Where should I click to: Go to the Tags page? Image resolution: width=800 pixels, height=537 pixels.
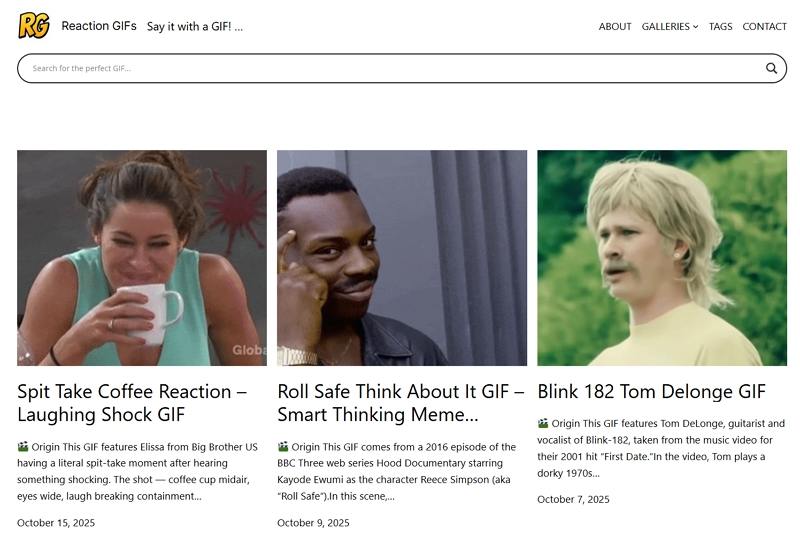tap(720, 27)
